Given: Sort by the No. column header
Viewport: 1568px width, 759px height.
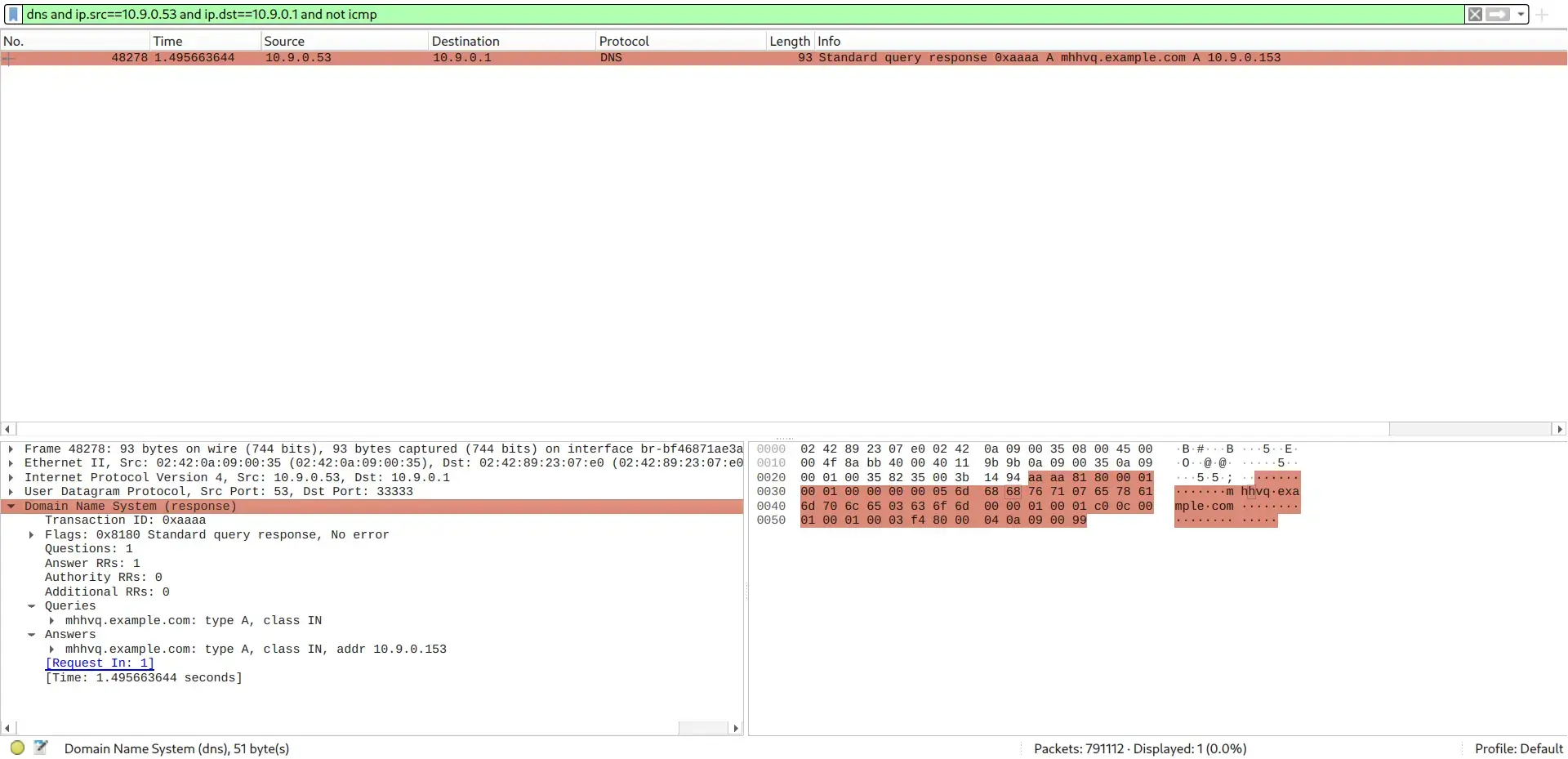Looking at the screenshot, I should [x=75, y=41].
